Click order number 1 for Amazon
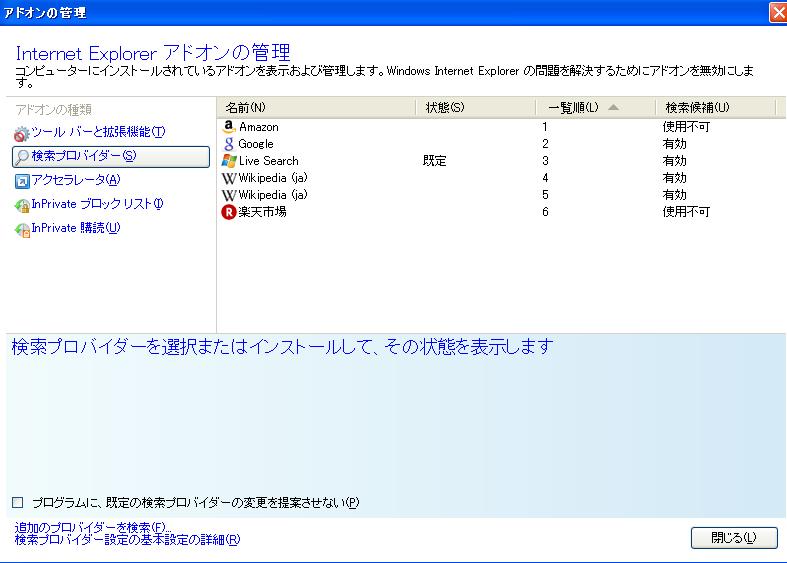Image resolution: width=787 pixels, height=563 pixels. [545, 127]
